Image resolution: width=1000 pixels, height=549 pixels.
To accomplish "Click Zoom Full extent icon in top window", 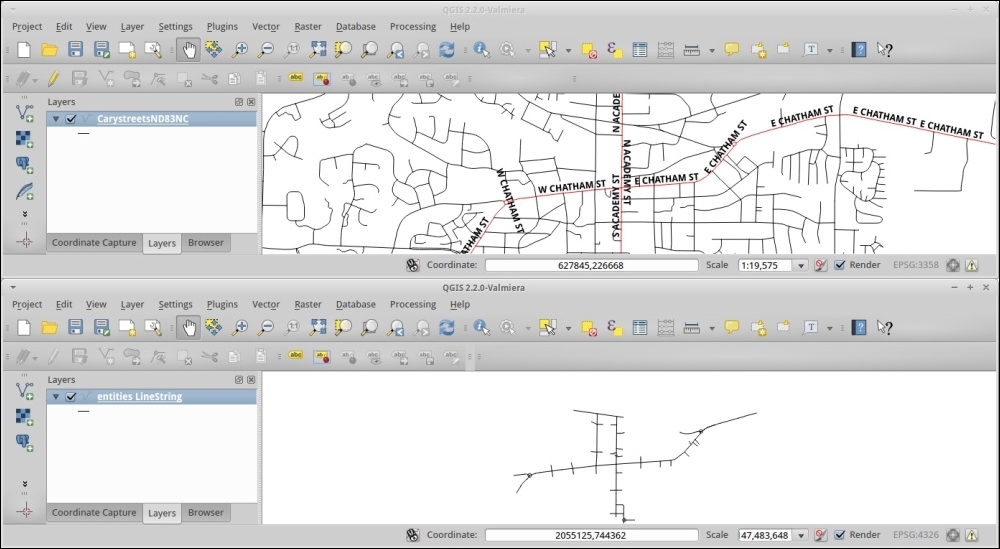I will click(318, 49).
